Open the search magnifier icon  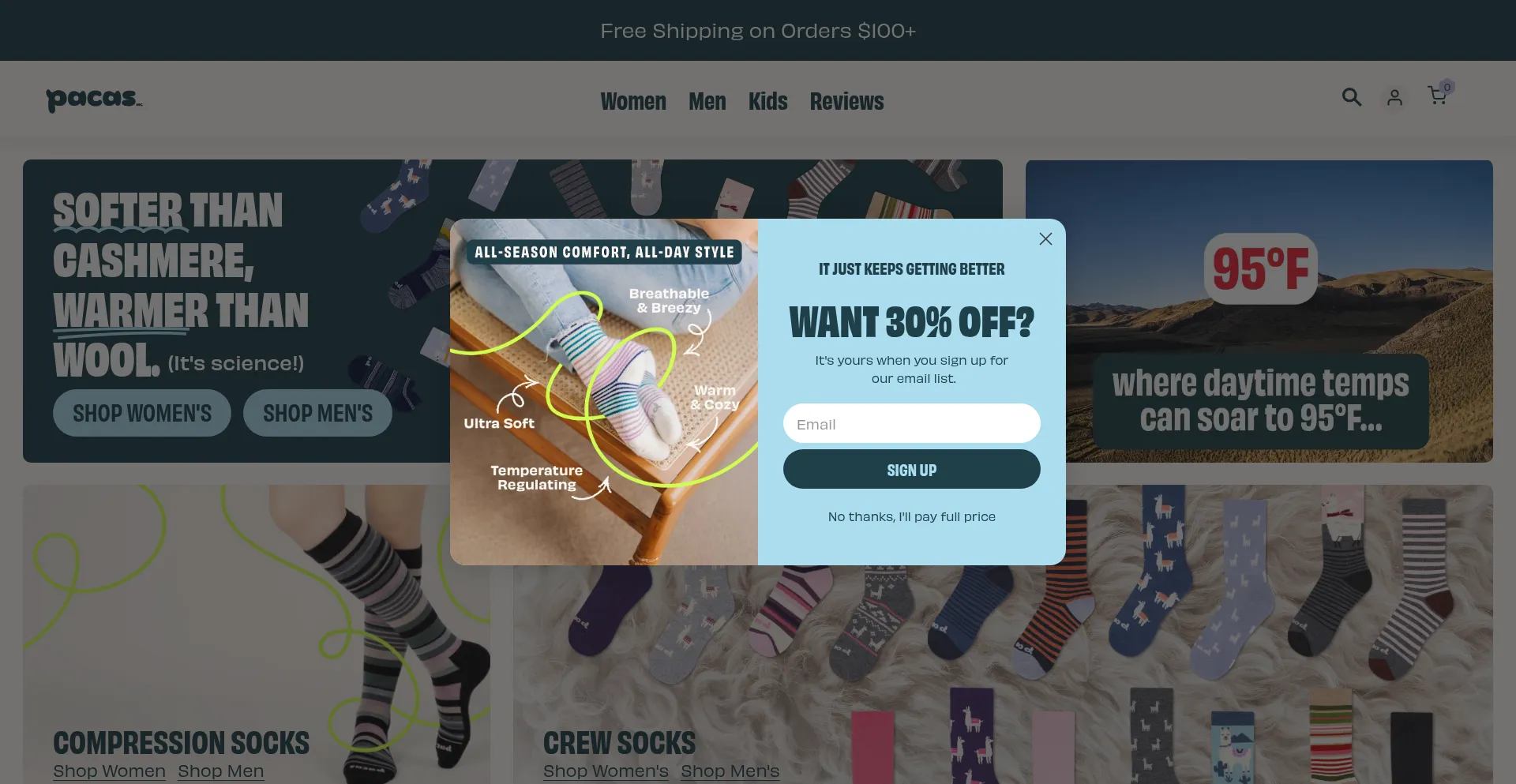(x=1352, y=97)
